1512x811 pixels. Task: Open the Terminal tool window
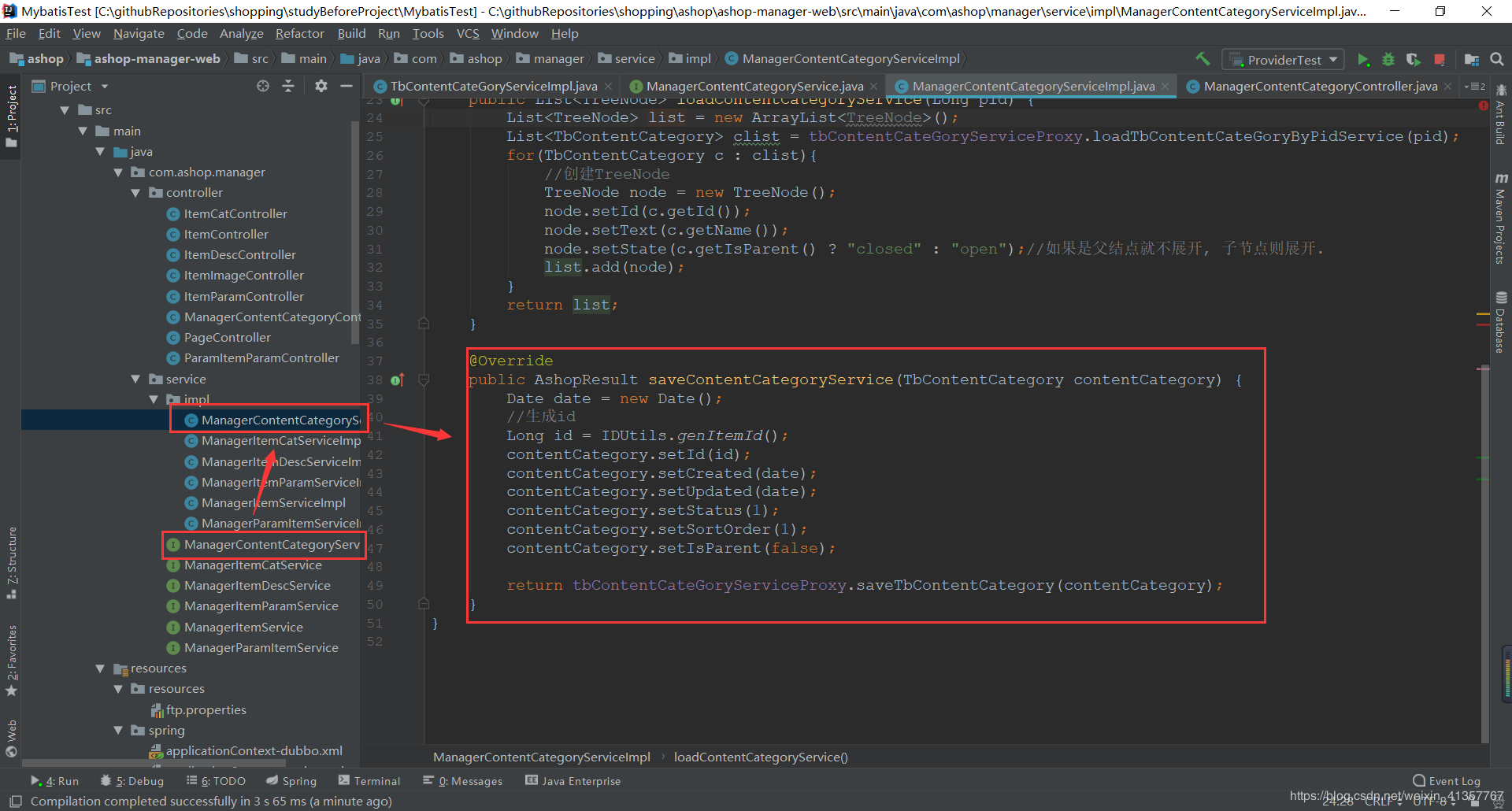click(x=369, y=781)
